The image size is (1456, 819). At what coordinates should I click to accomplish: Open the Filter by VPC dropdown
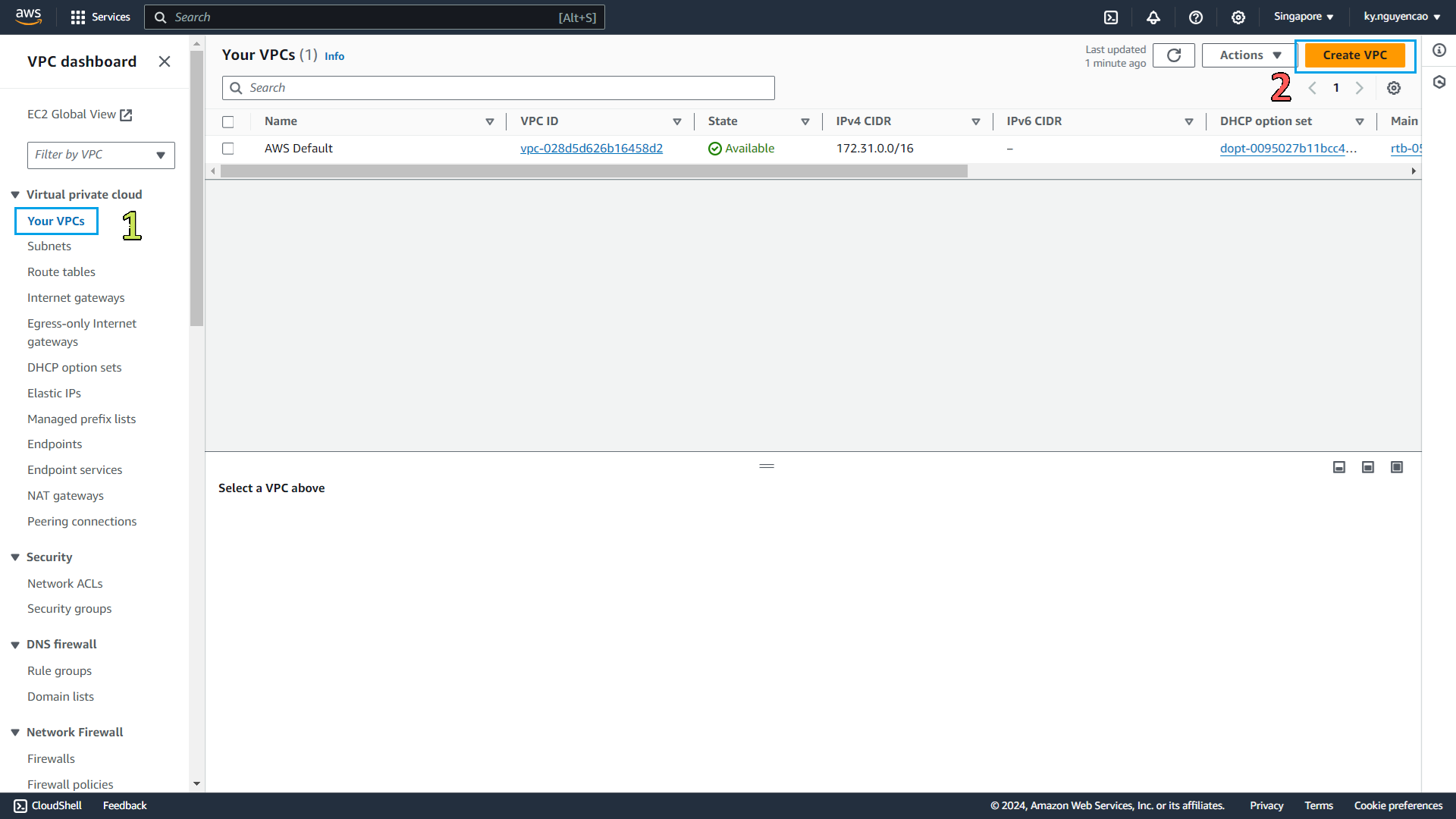101,155
